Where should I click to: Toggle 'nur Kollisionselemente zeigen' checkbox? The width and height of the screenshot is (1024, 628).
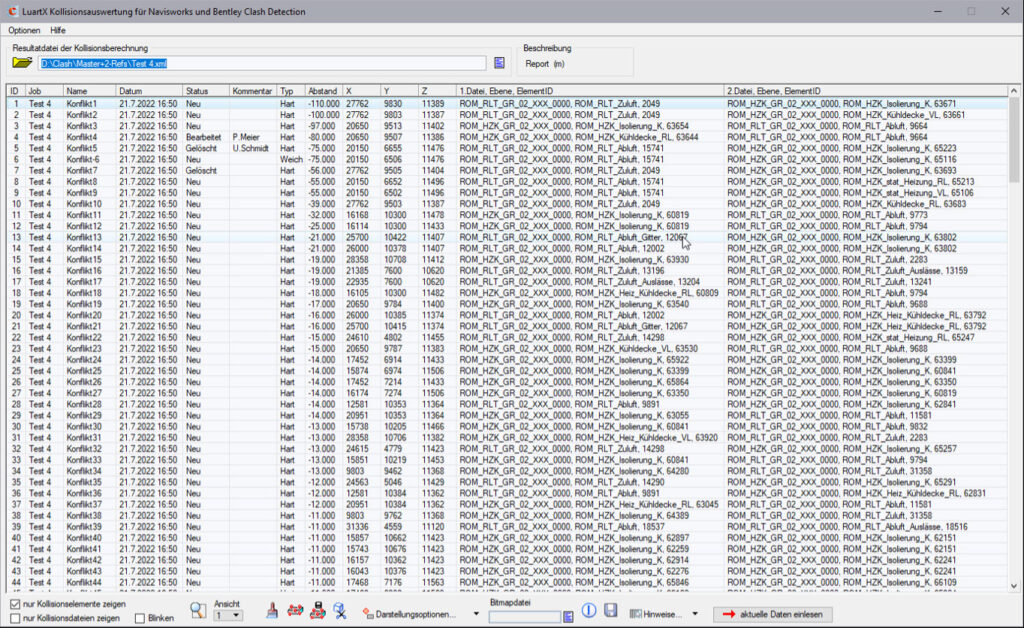point(15,604)
